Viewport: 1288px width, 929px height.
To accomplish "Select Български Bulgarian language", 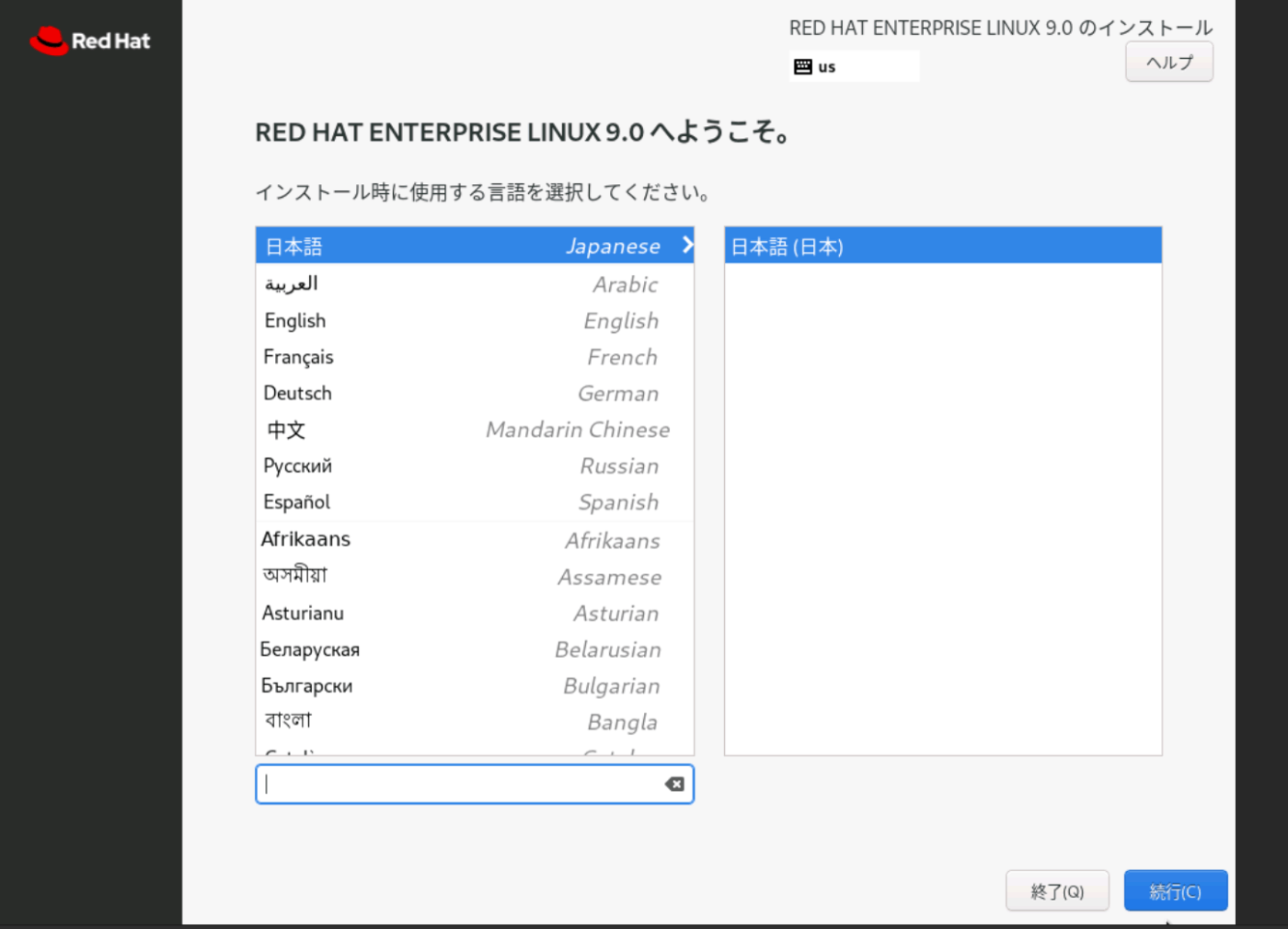I will click(x=475, y=685).
